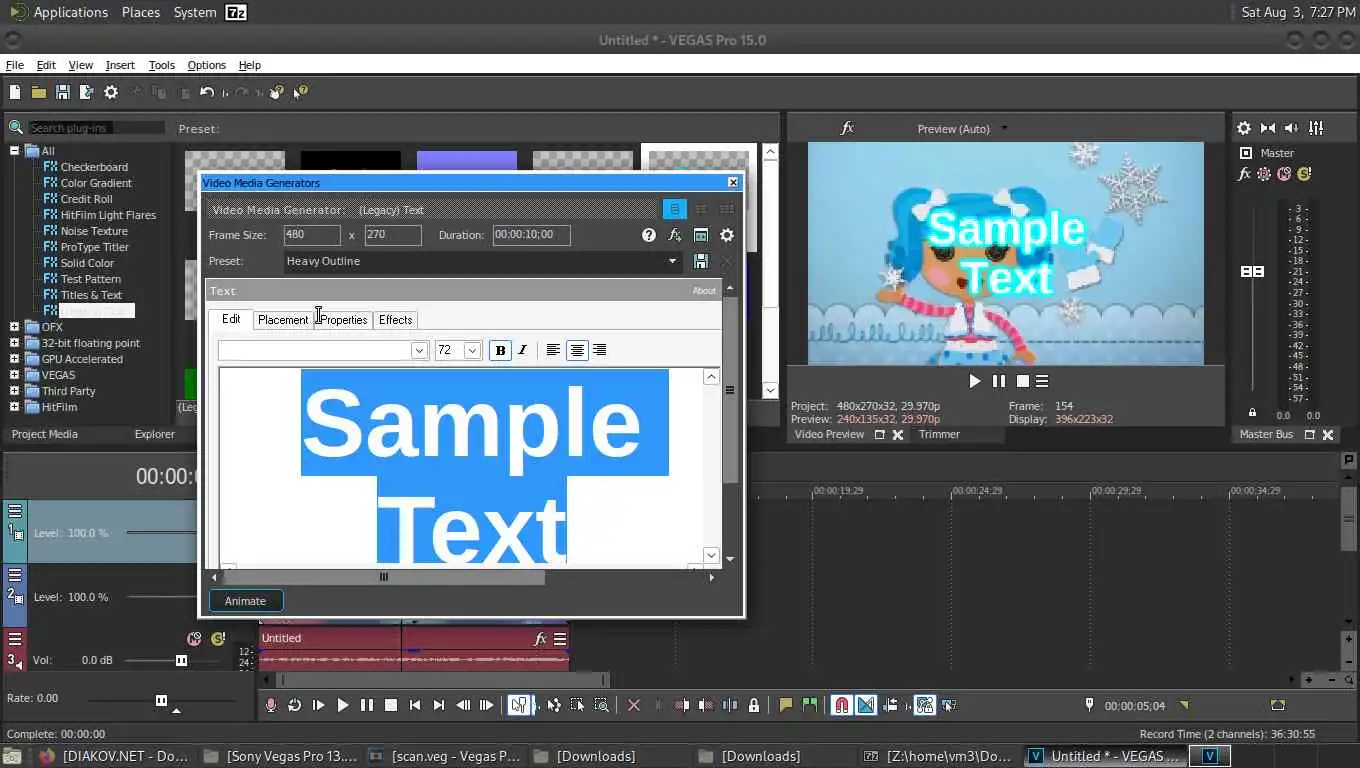Click the Record microphone icon in transport
The height and width of the screenshot is (768, 1360).
270,705
